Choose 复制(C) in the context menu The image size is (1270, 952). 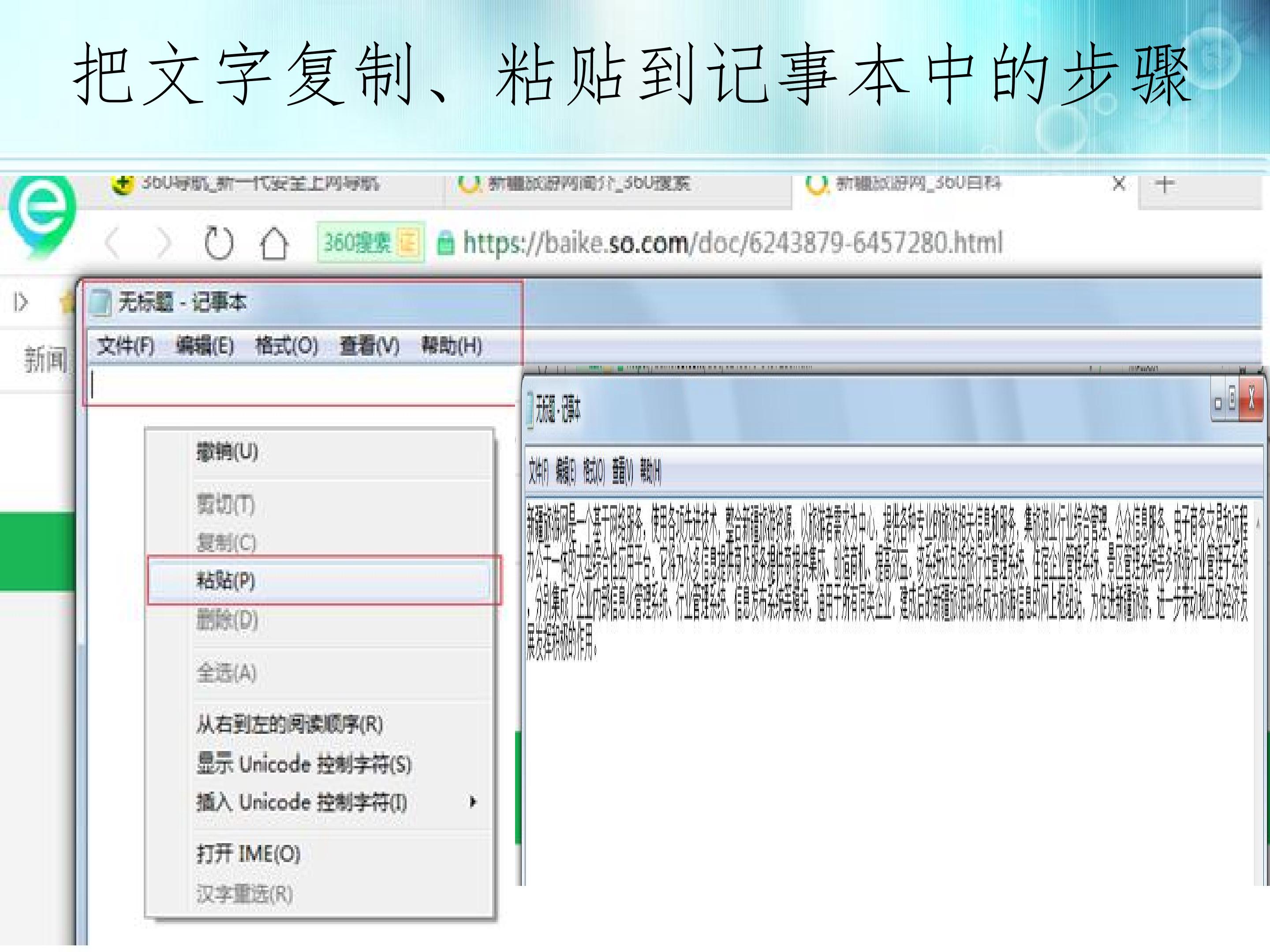click(319, 542)
